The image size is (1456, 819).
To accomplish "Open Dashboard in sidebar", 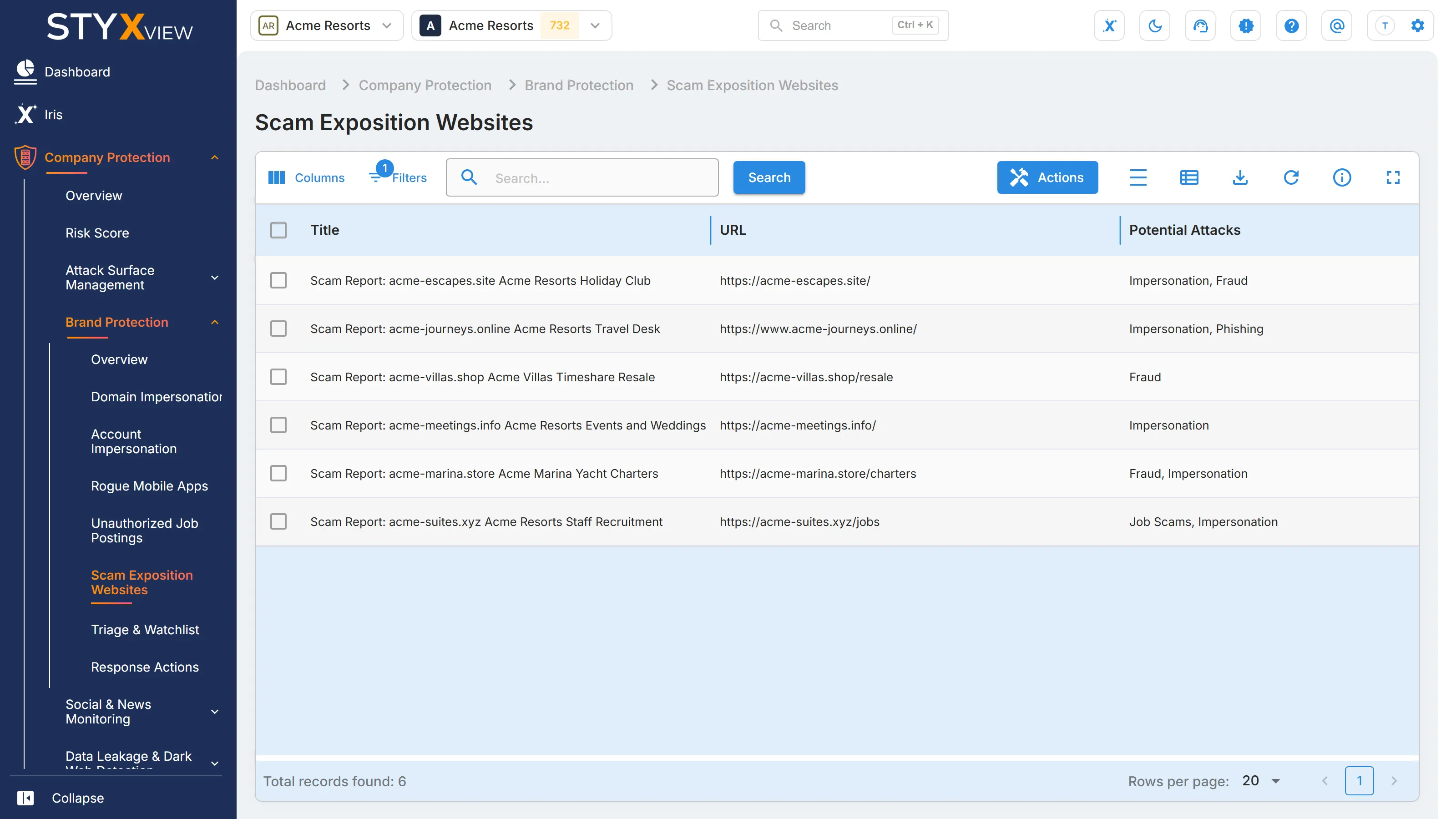I will [77, 72].
